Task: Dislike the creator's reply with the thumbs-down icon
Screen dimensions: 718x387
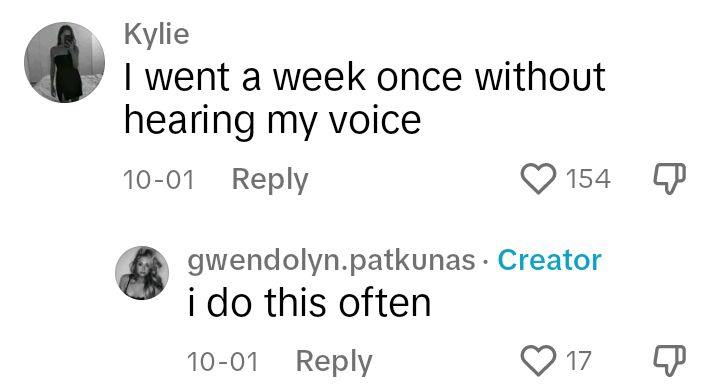Action: point(669,360)
